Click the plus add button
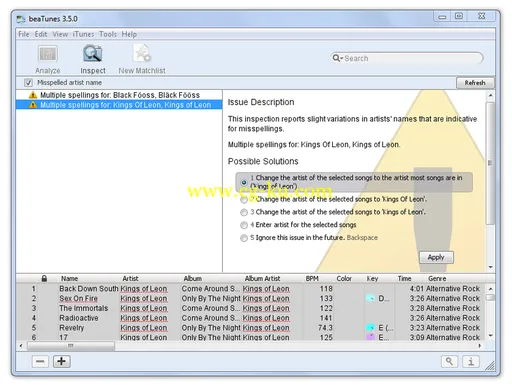The image size is (512, 389). click(62, 361)
